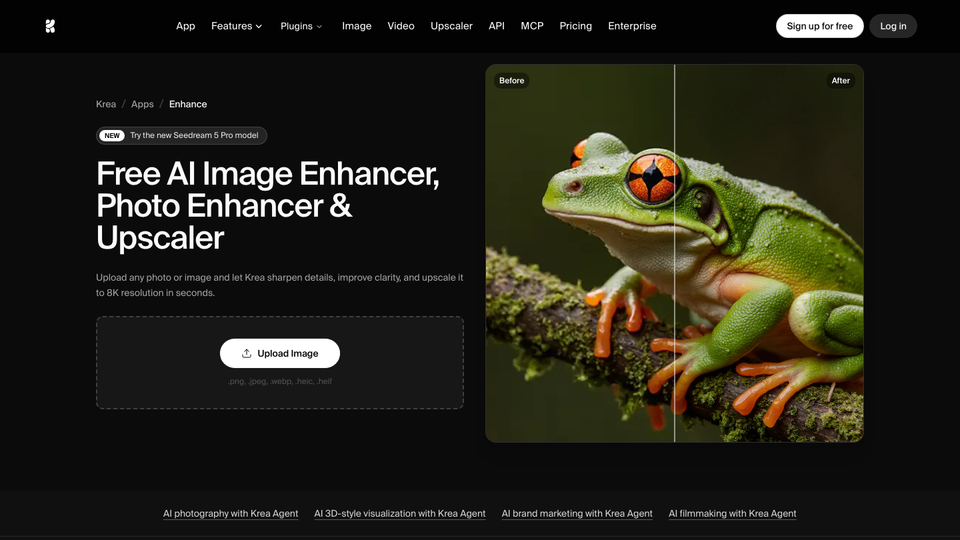Click the supported formats text .png, .jpeg, .webp

280,381
